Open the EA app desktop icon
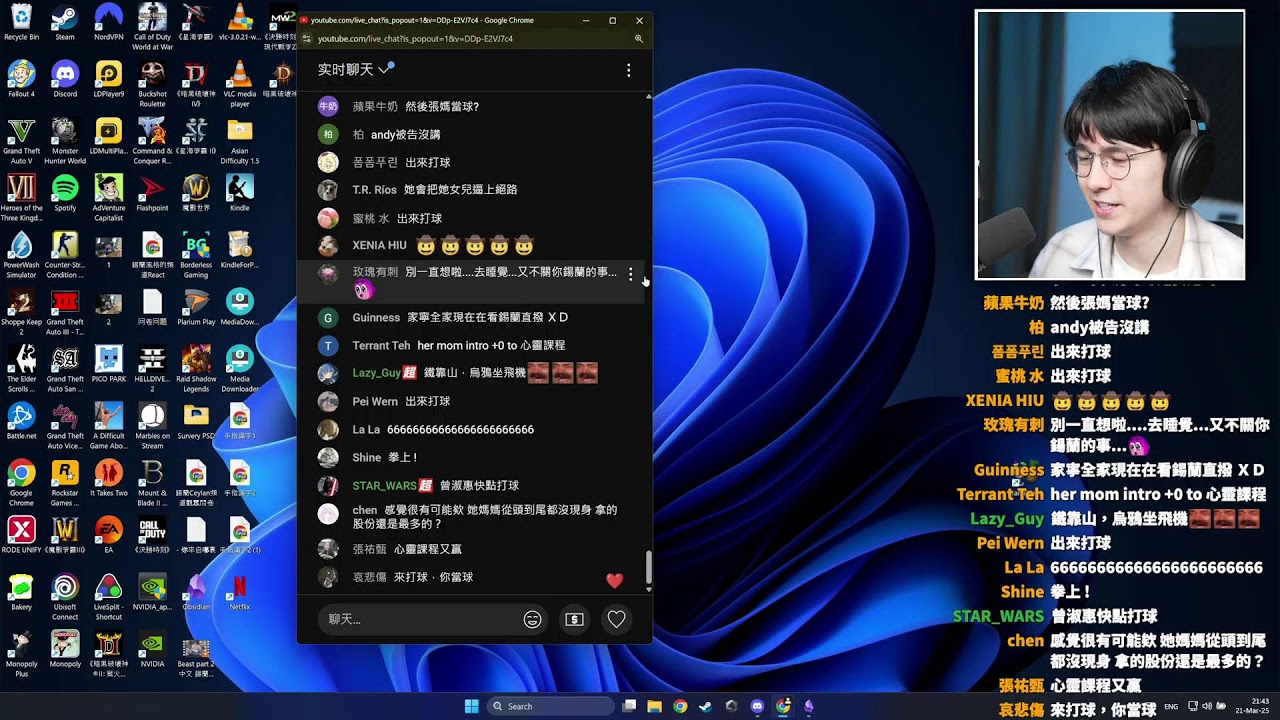The image size is (1280, 720). [x=108, y=535]
